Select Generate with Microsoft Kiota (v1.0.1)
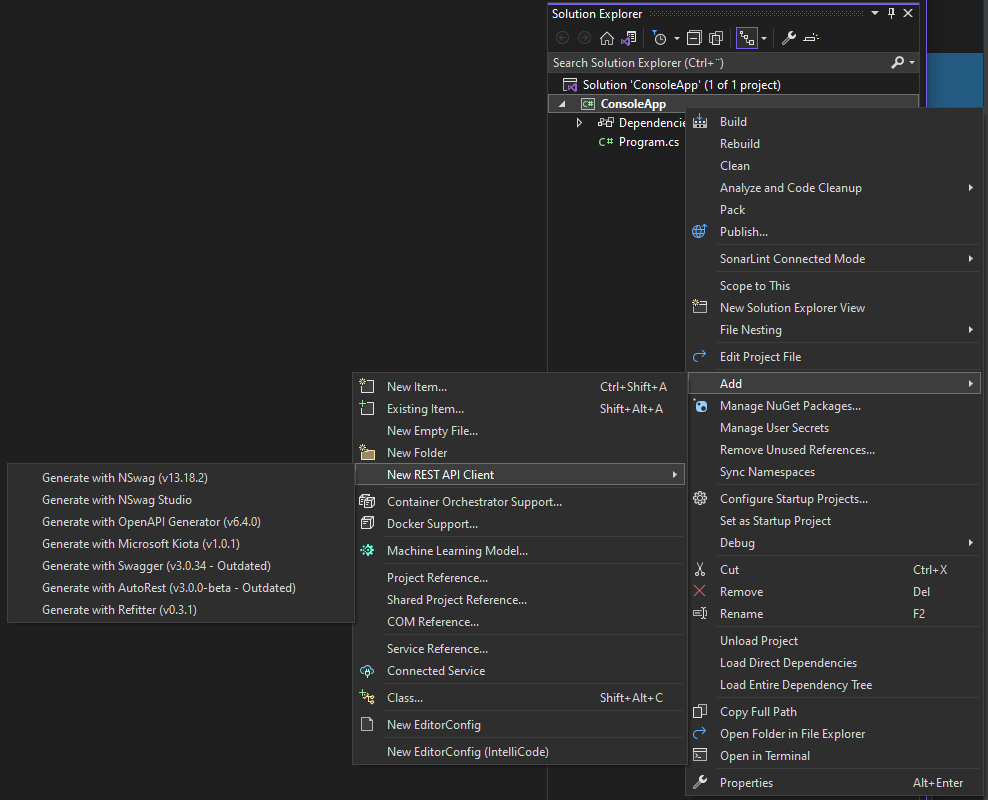The height and width of the screenshot is (800, 988). 181,544
